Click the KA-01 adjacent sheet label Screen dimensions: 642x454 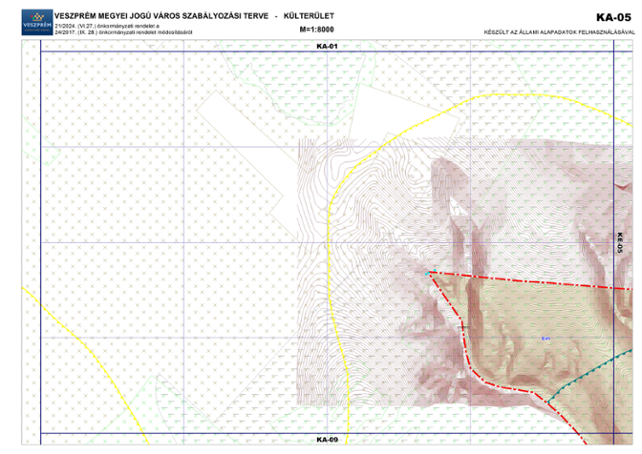[x=327, y=47]
